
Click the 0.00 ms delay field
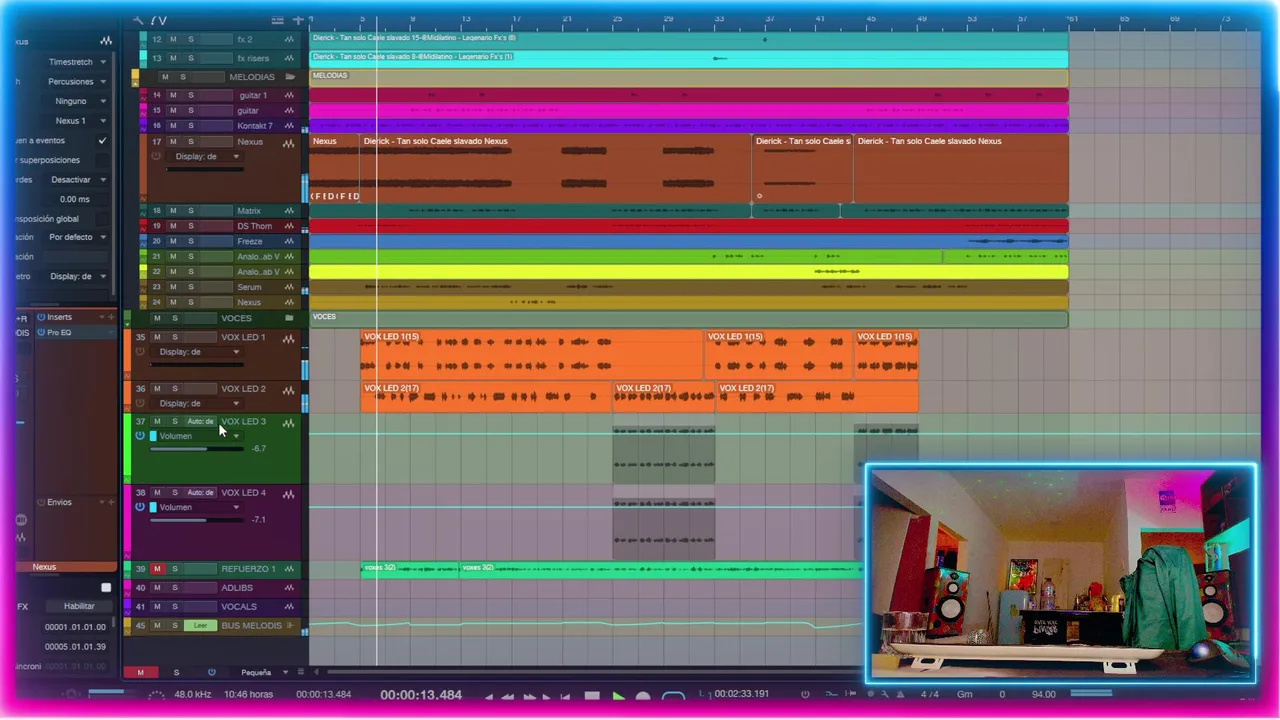pyautogui.click(x=73, y=199)
